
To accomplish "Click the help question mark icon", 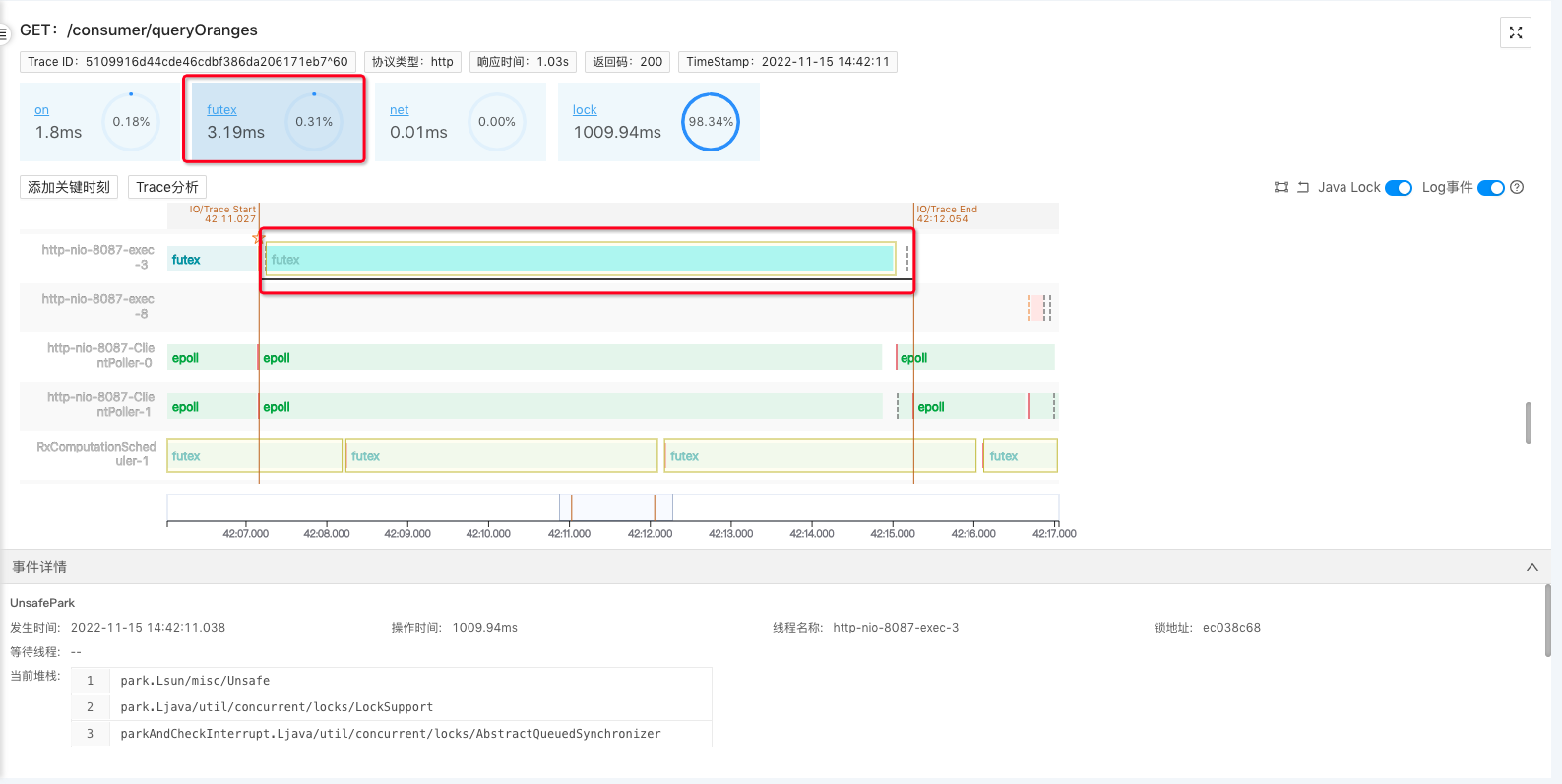I will 1517,187.
